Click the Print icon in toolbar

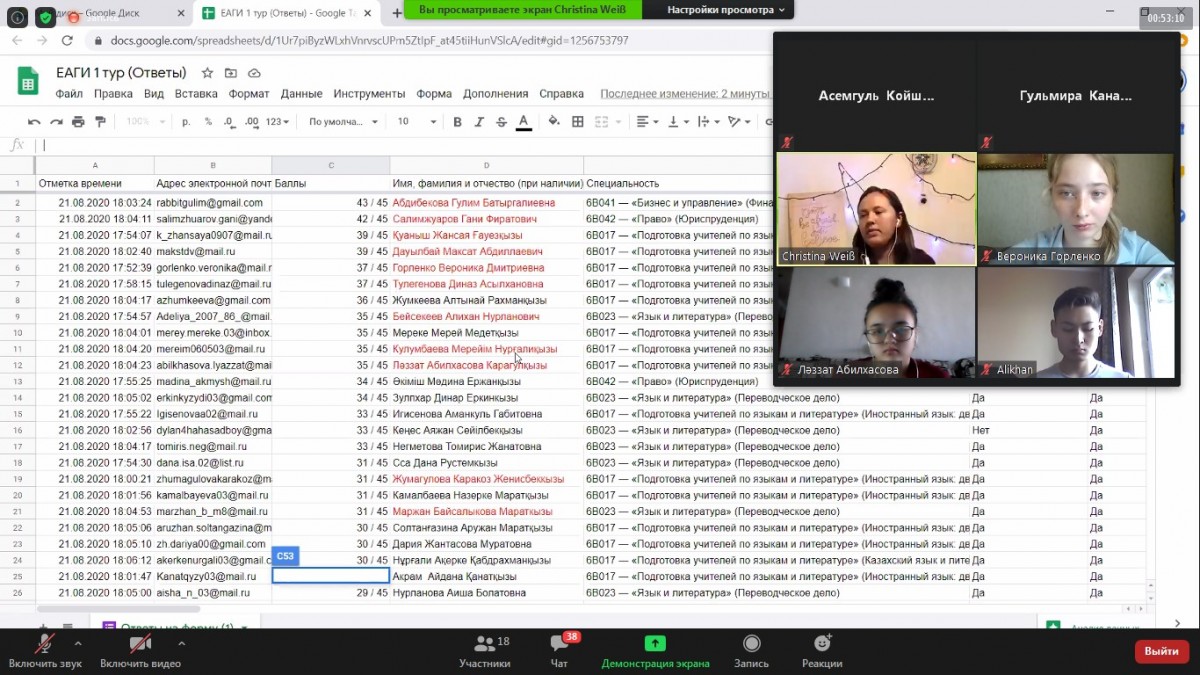78,122
